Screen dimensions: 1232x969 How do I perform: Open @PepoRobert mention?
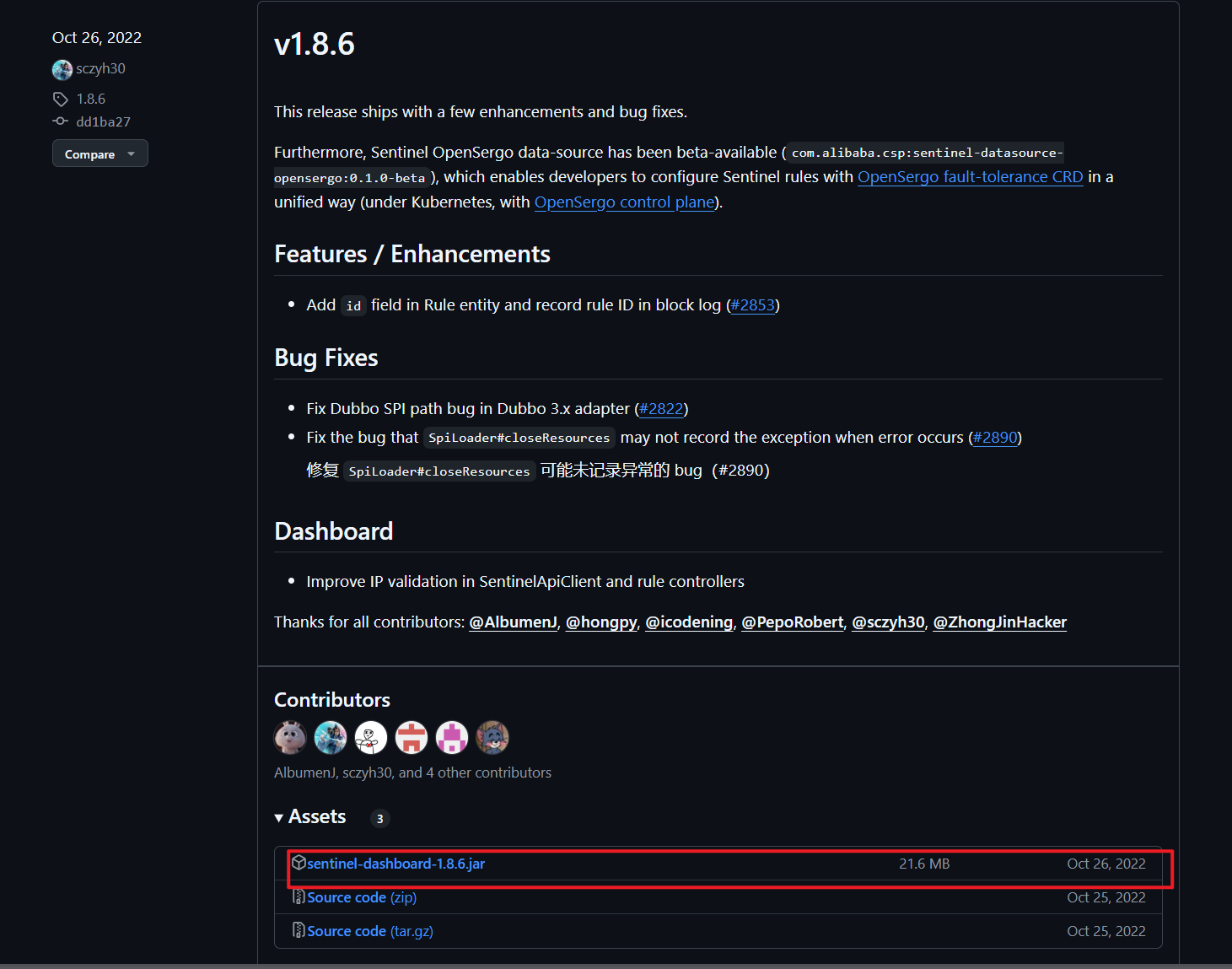tap(793, 622)
